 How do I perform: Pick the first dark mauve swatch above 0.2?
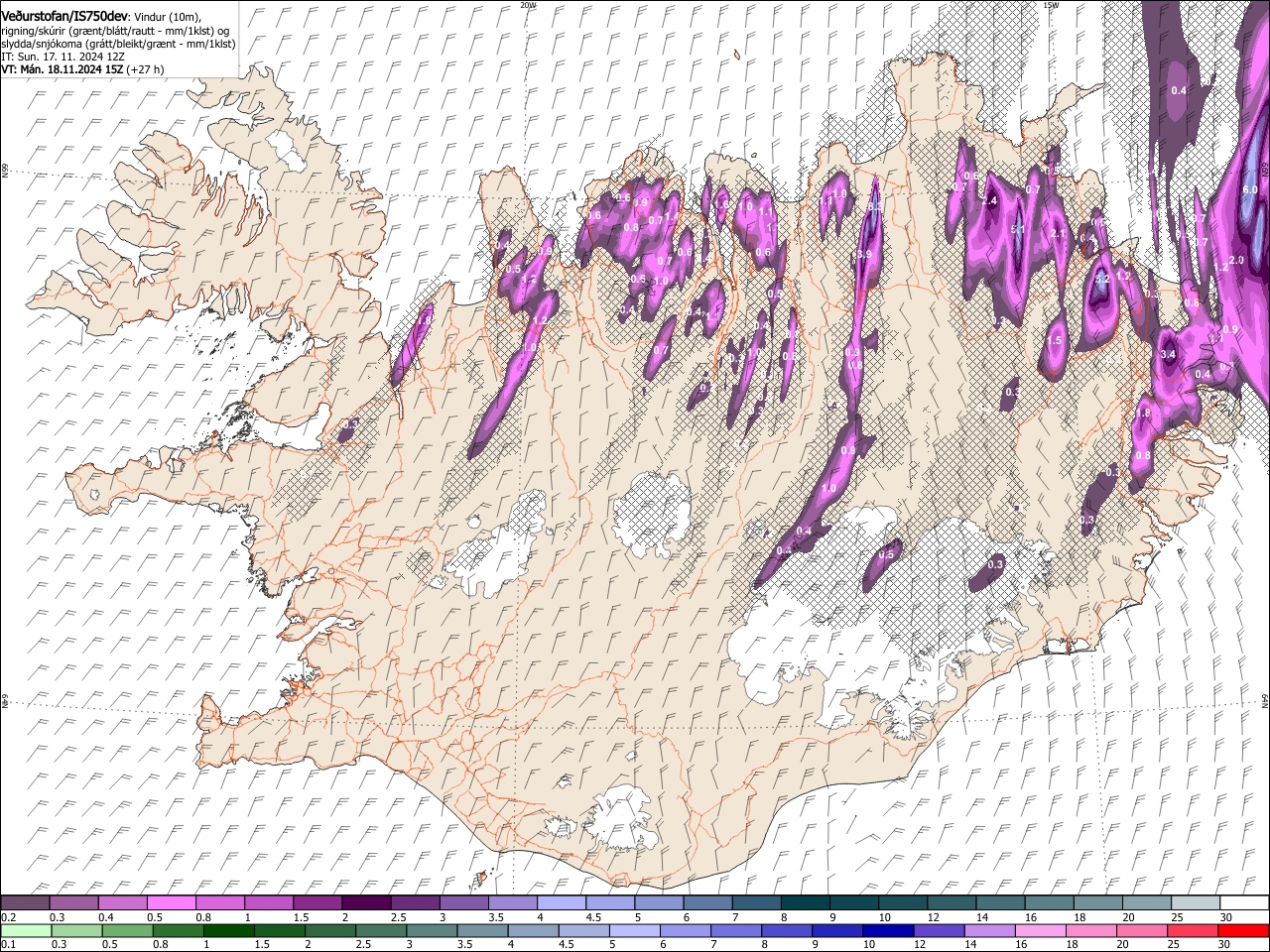[25, 902]
